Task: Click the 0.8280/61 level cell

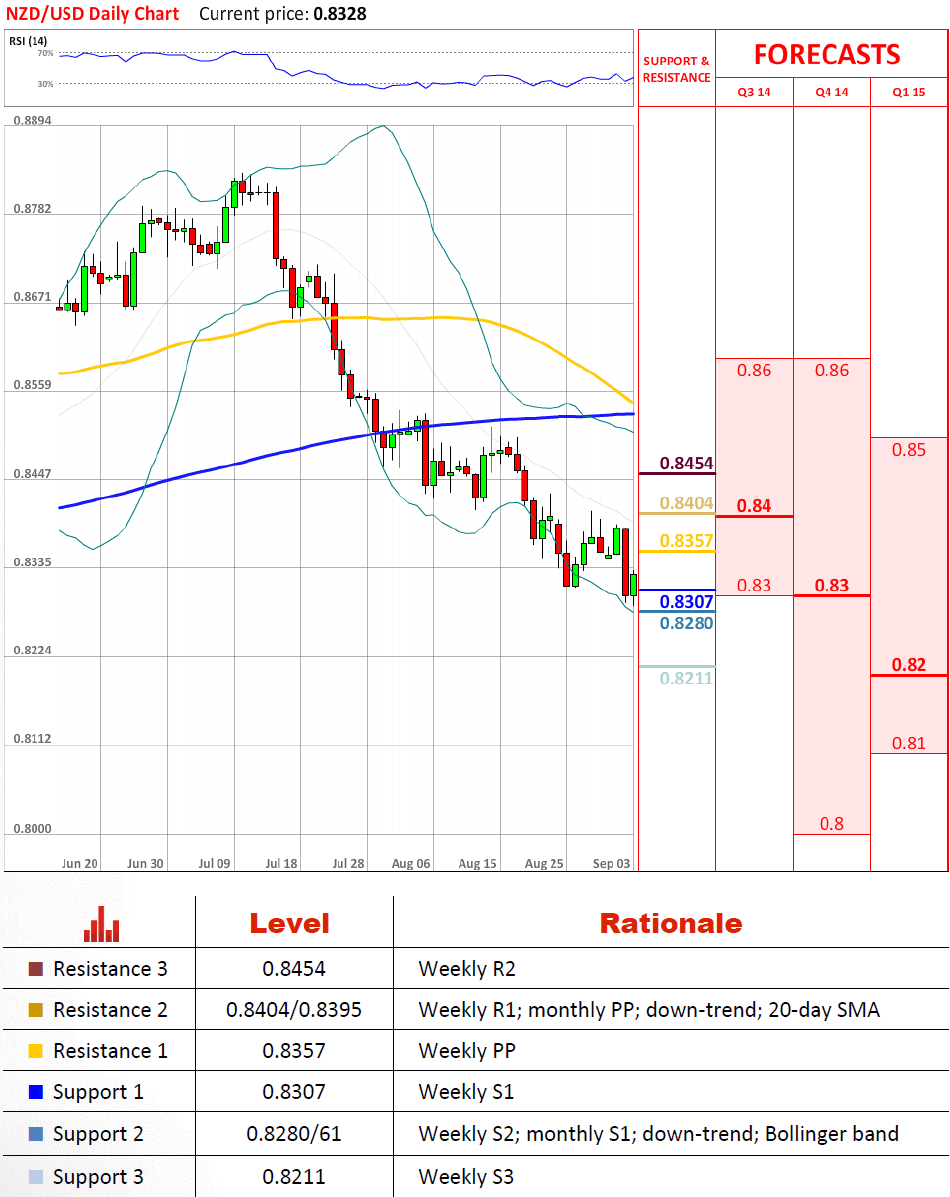Action: [294, 1134]
